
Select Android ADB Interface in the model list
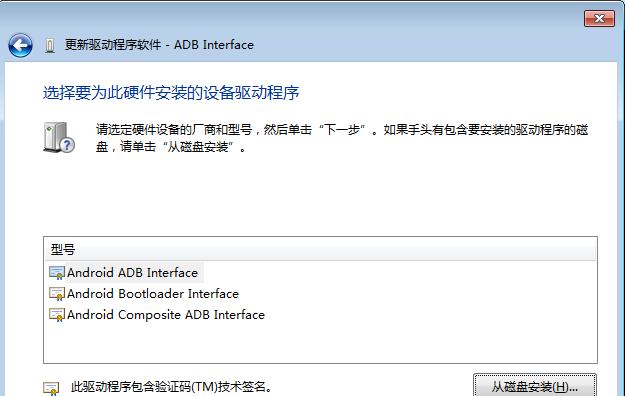[x=132, y=273]
